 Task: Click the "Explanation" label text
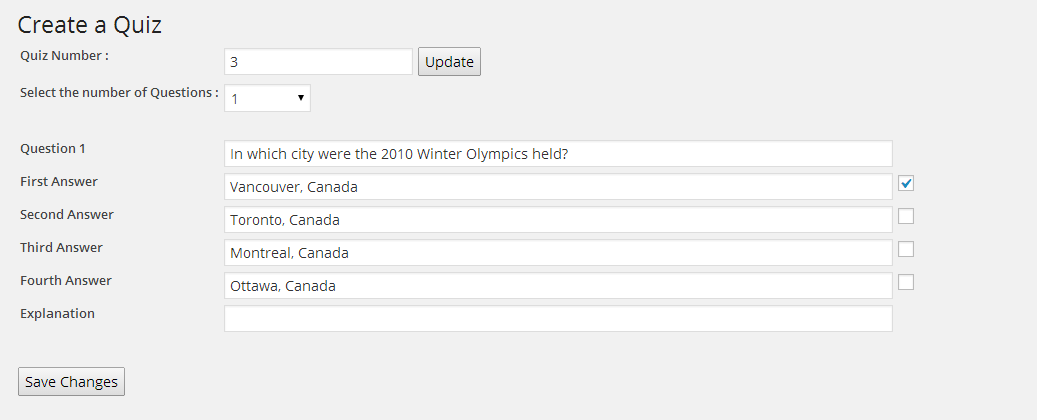[57, 313]
